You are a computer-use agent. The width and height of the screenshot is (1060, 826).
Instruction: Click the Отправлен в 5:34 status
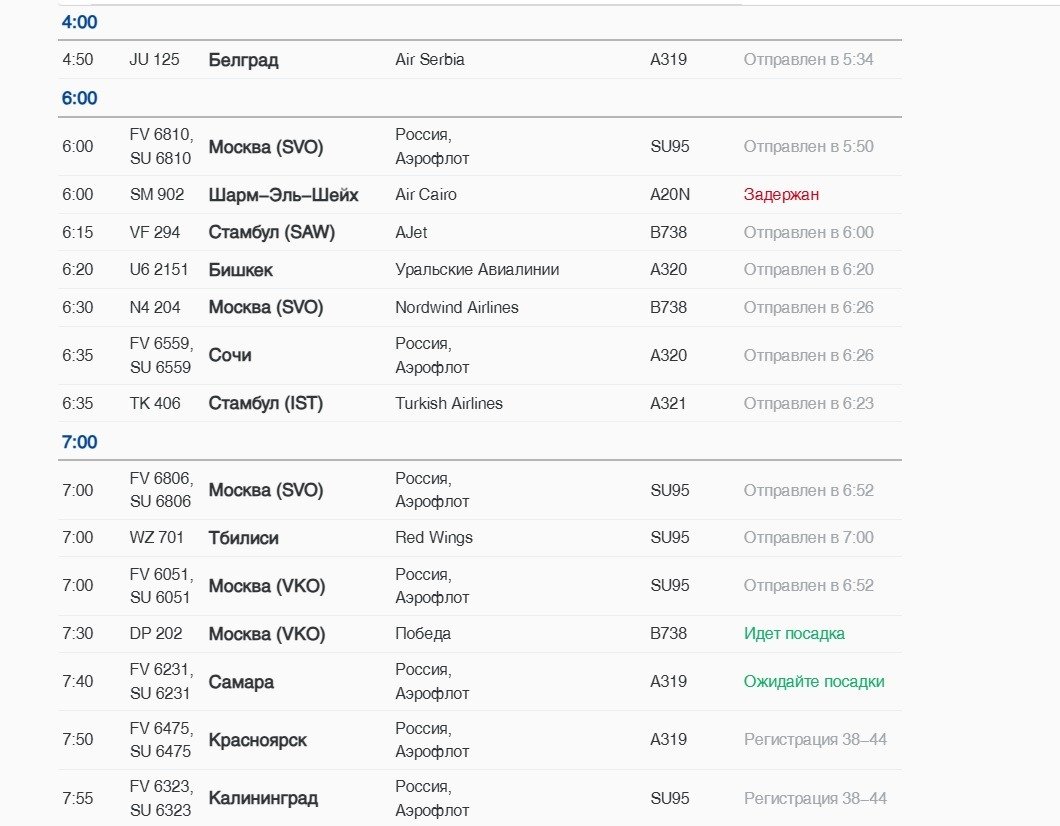click(x=808, y=60)
